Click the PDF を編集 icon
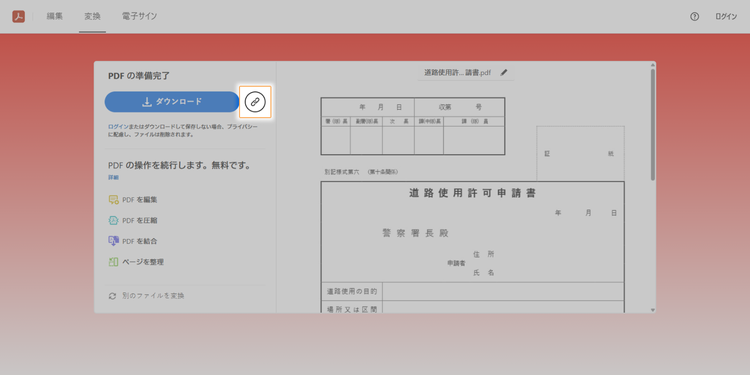Screen dimensions: 750x375 (113, 200)
